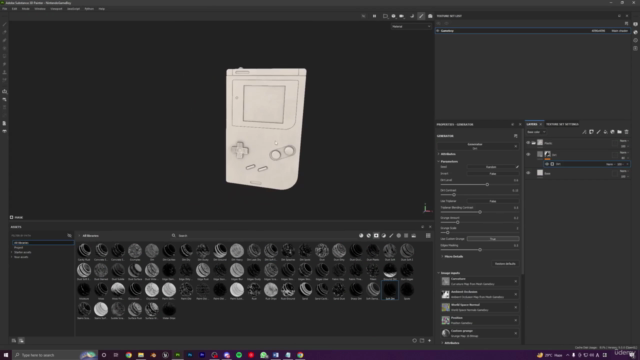Adjust the Dirt Level slider handle
The width and height of the screenshot is (640, 360).
coord(487,184)
